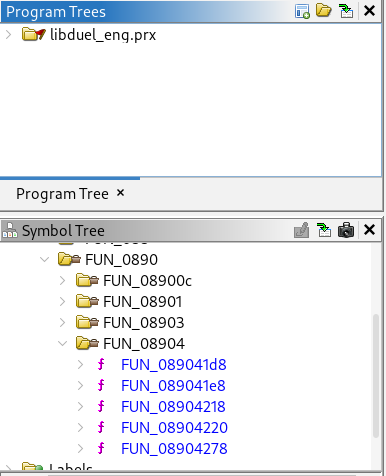Switch to the Program Tree tab
Viewport: 386px width, 476px height.
(x=62, y=194)
